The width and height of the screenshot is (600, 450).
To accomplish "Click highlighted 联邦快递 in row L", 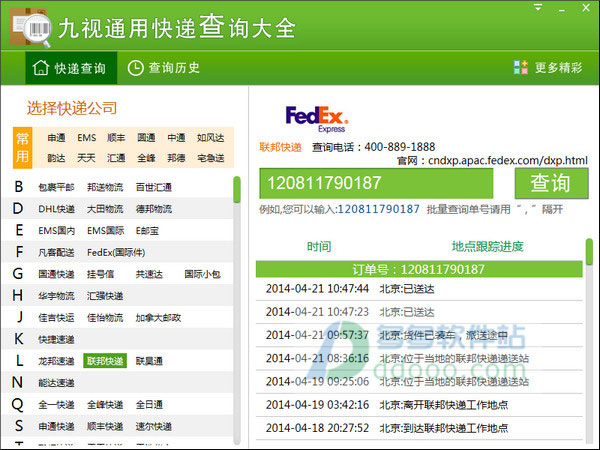I will click(105, 361).
